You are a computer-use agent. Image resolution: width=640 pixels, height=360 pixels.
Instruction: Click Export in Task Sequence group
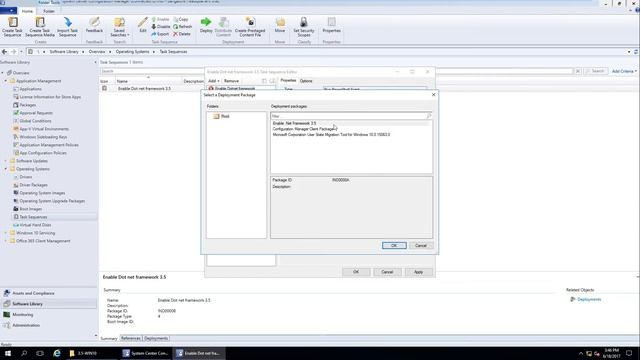160,34
